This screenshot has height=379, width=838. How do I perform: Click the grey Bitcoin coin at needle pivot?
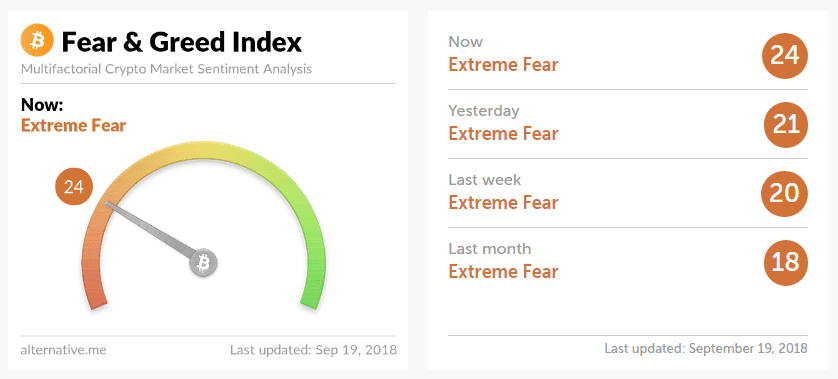pyautogui.click(x=204, y=262)
